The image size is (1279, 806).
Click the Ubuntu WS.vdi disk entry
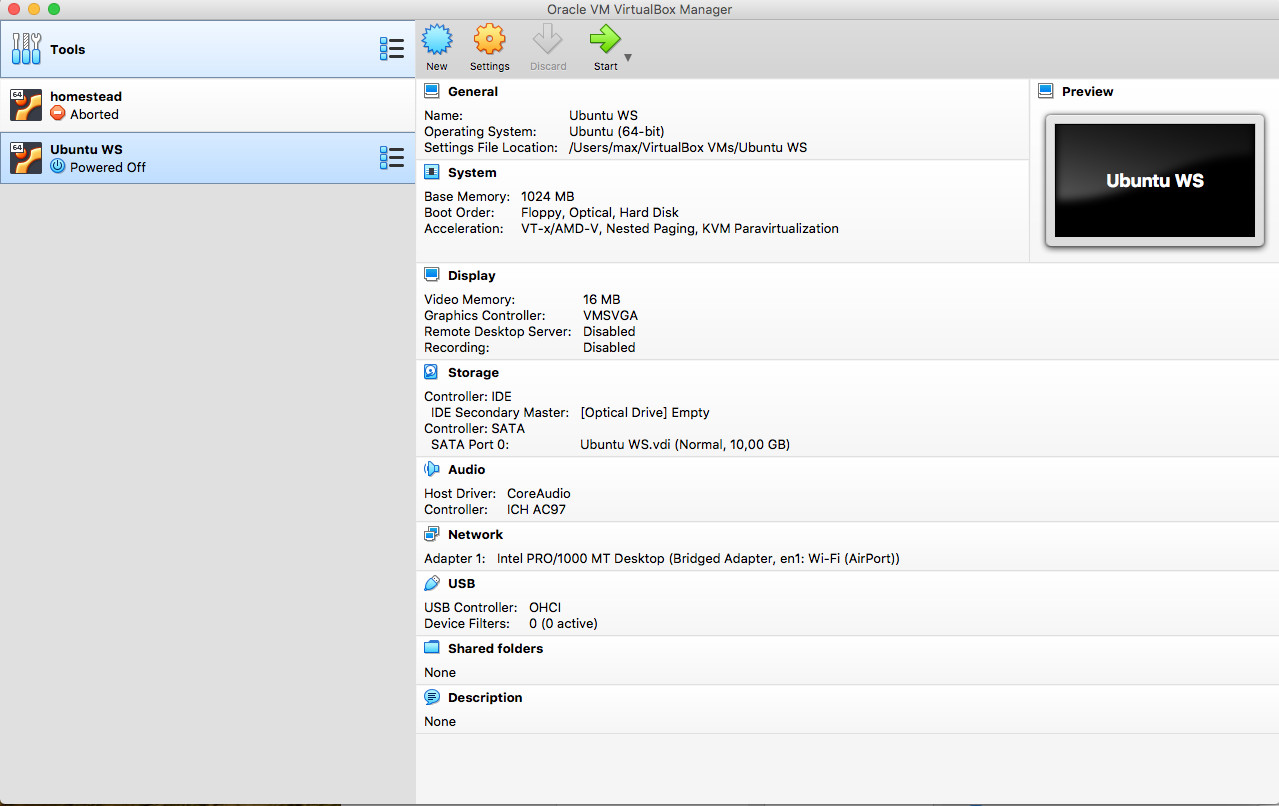pos(685,444)
